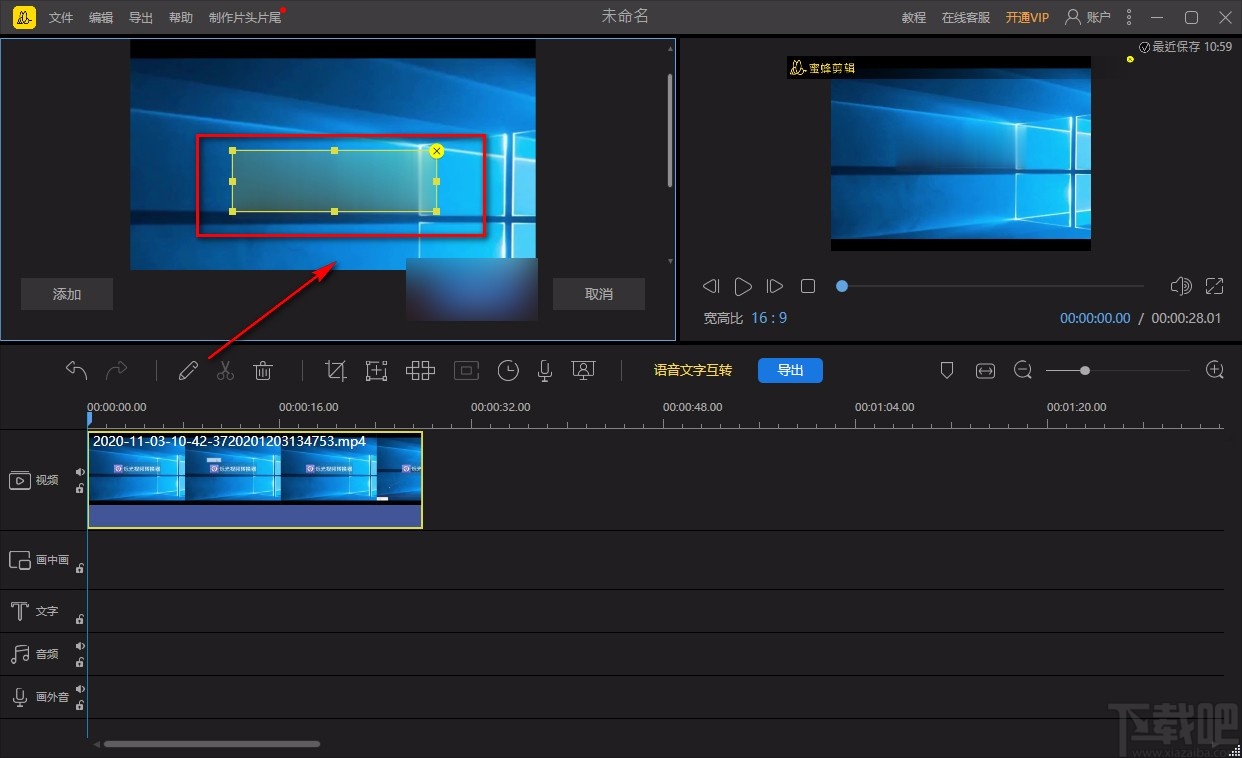Open the three-dot more options menu

pos(1129,17)
